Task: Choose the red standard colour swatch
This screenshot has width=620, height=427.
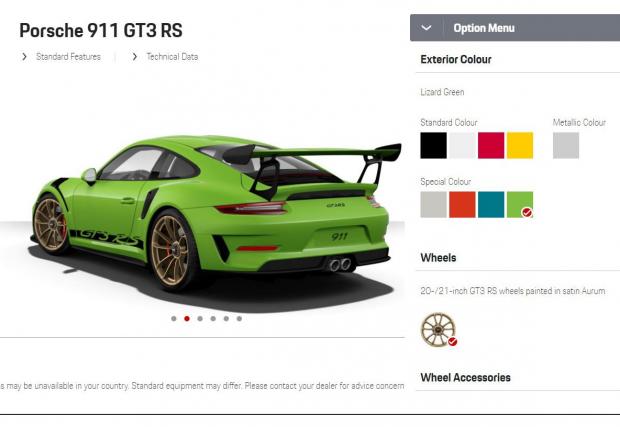Action: click(x=491, y=145)
